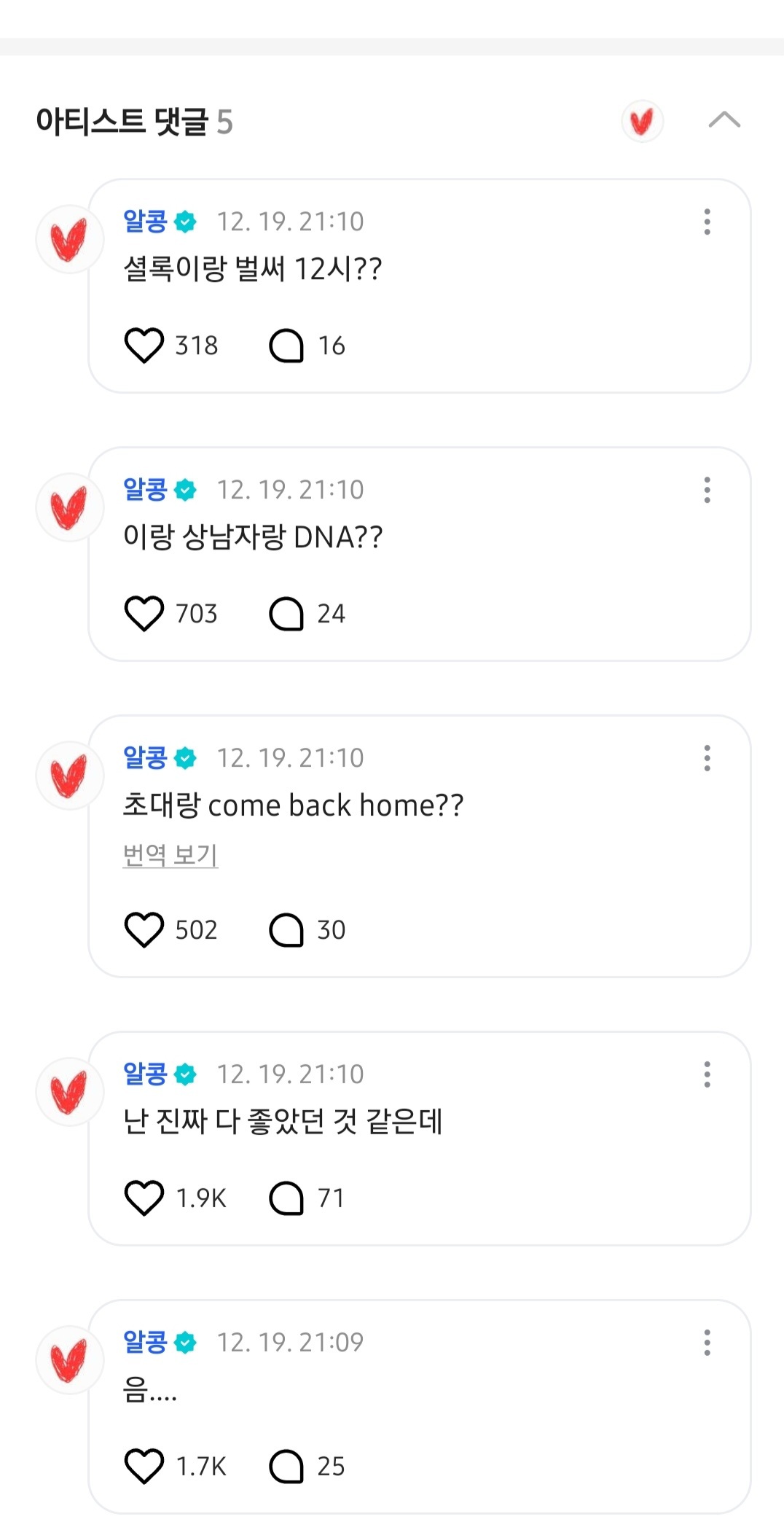Screen dimensions: 784x1530
Task: Tap the heart avatar in the header
Action: click(x=642, y=121)
